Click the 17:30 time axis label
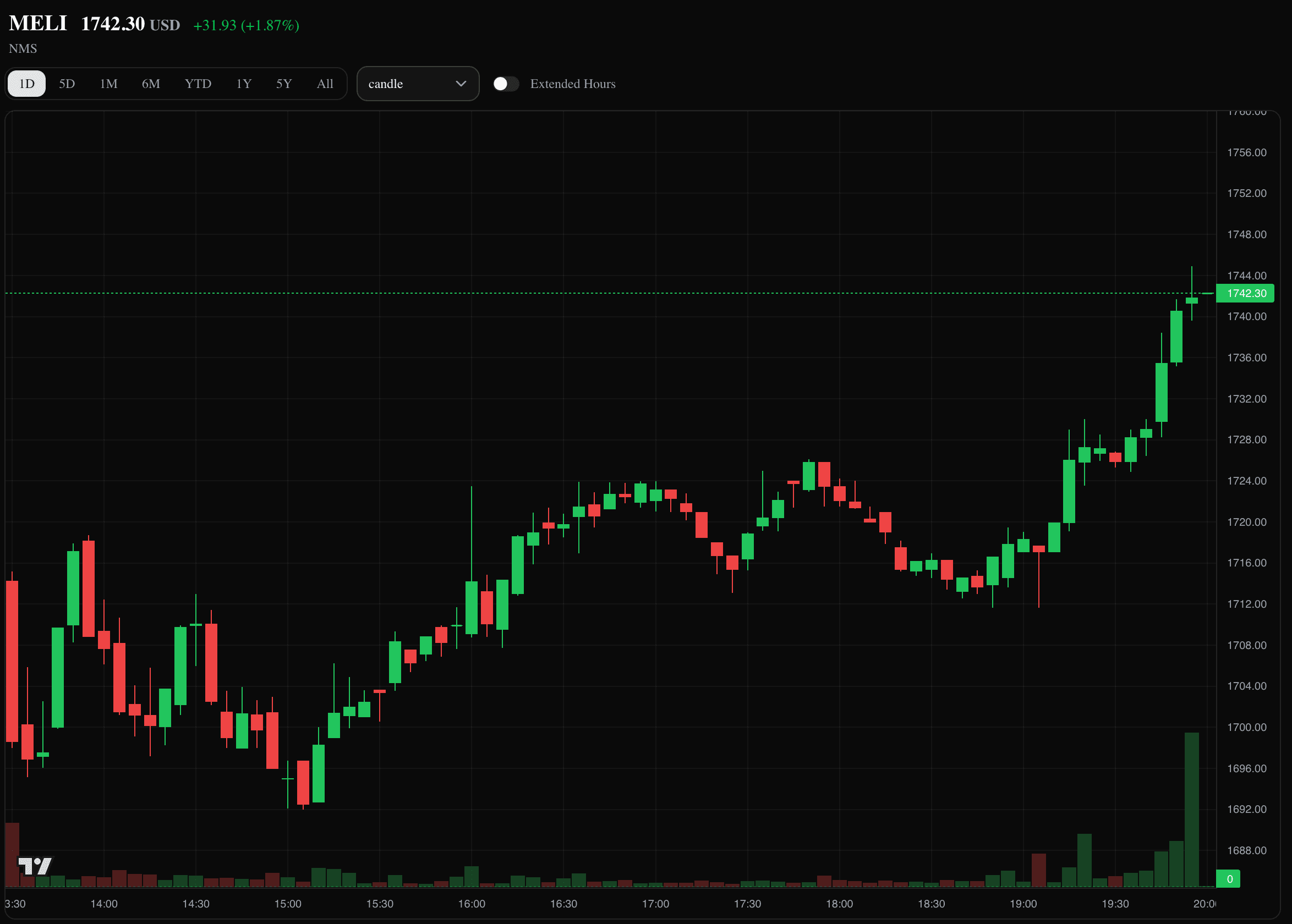Screen dimensions: 1292x924 tap(747, 904)
